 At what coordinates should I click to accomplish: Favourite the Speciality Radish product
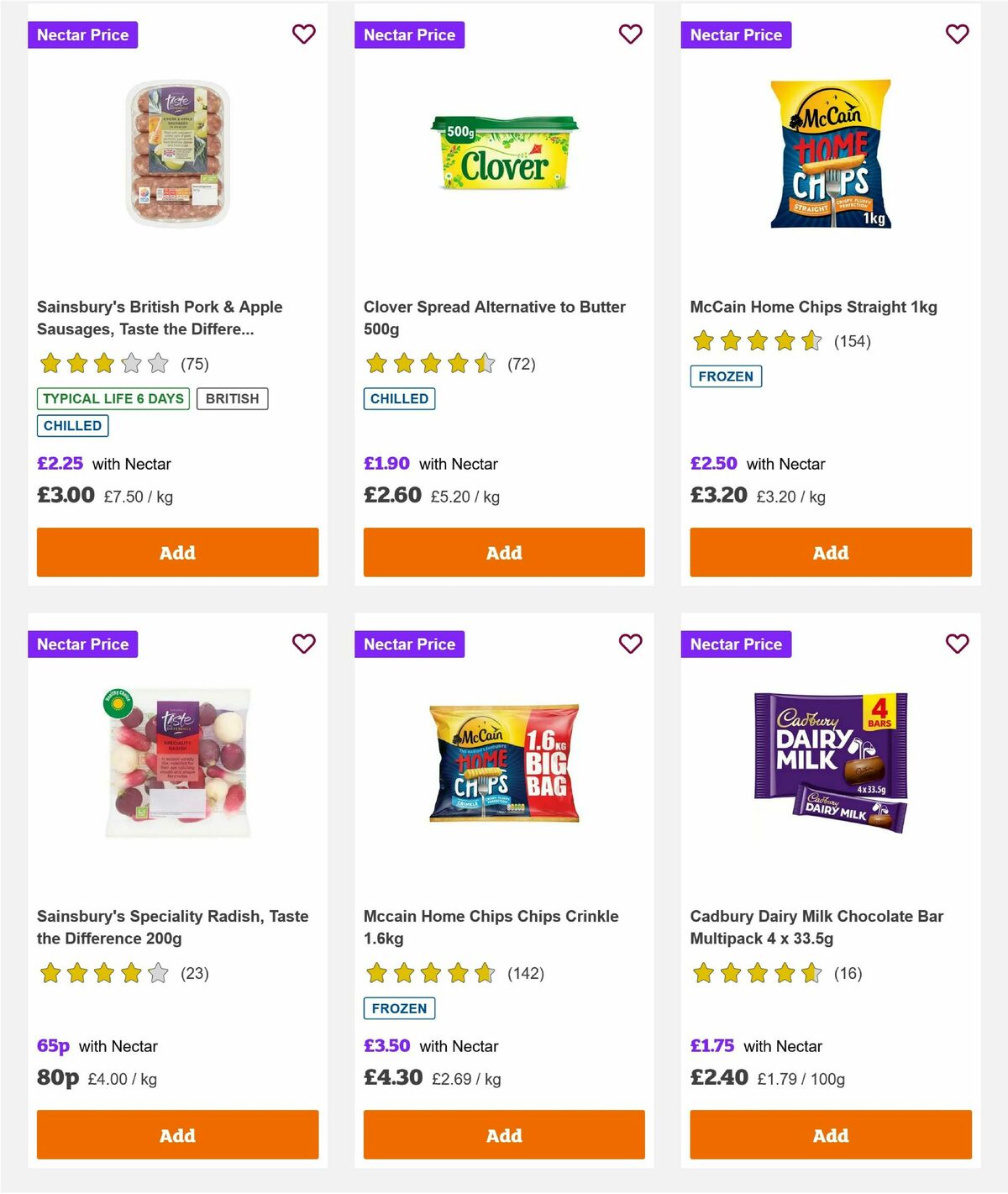pyautogui.click(x=303, y=644)
